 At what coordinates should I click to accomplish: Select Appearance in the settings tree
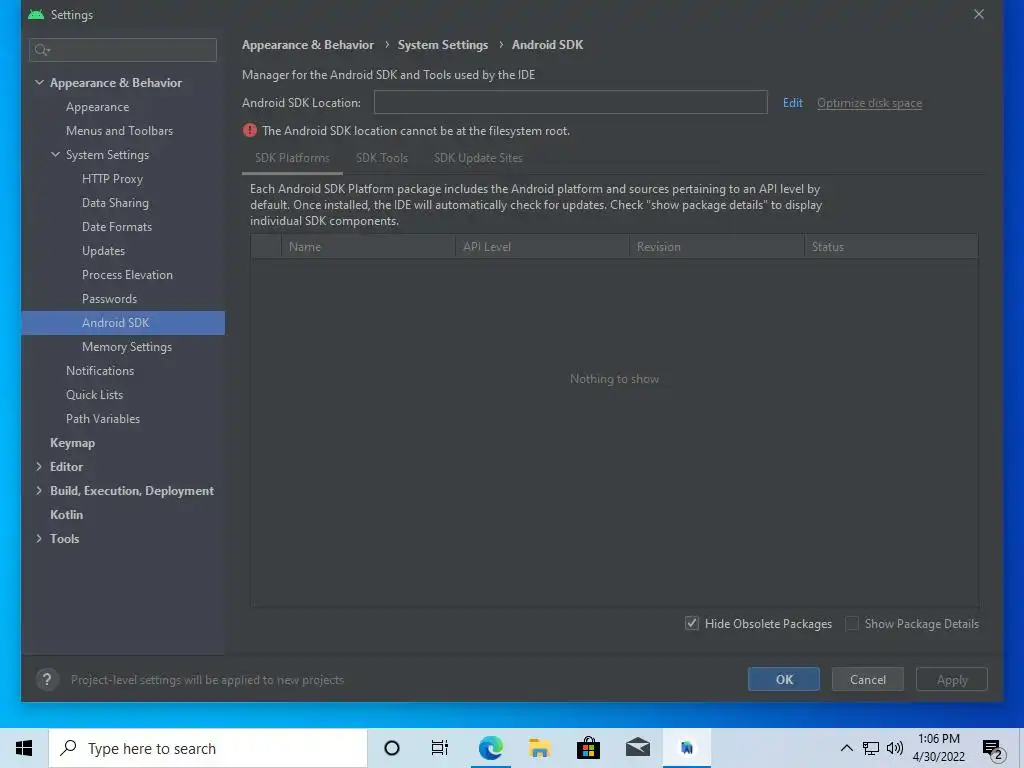(x=97, y=107)
